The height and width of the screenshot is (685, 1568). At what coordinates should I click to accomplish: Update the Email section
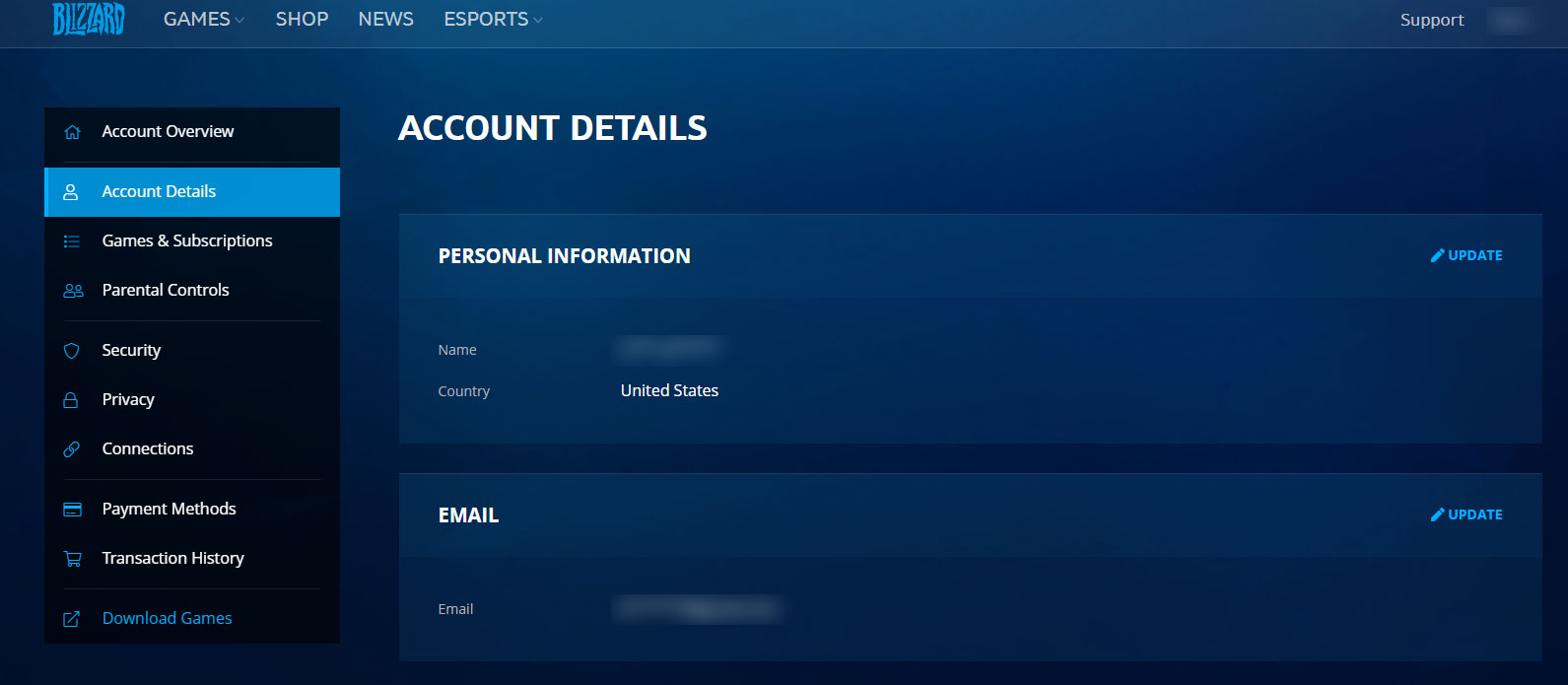(x=1466, y=514)
